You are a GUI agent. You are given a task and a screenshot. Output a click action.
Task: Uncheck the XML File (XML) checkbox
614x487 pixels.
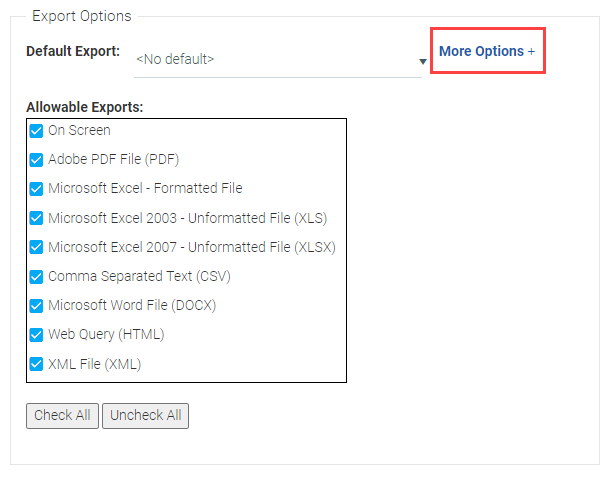point(37,364)
